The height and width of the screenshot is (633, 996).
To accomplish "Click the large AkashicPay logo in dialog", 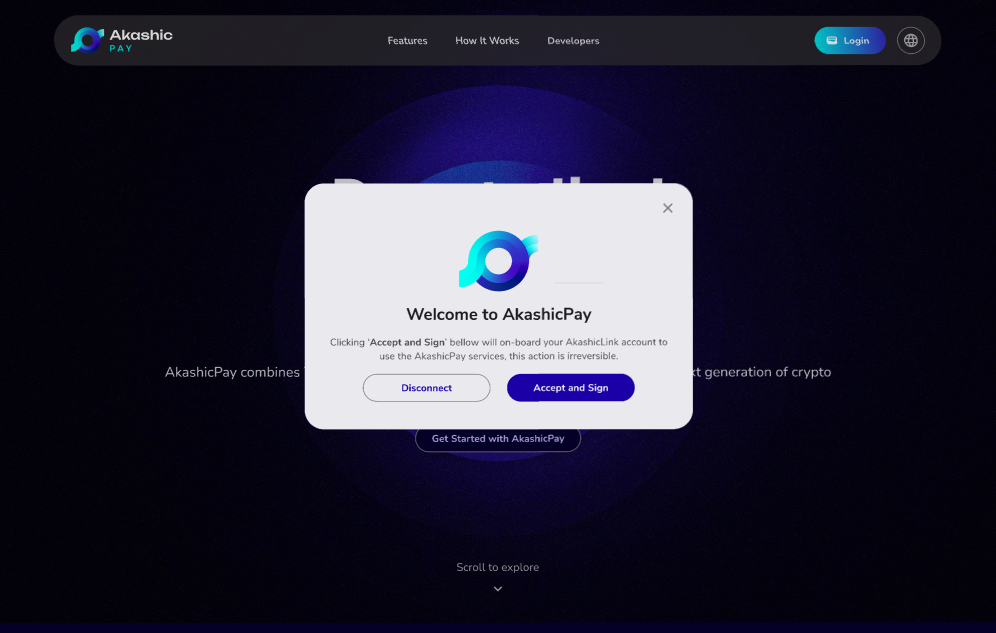I will pos(499,261).
